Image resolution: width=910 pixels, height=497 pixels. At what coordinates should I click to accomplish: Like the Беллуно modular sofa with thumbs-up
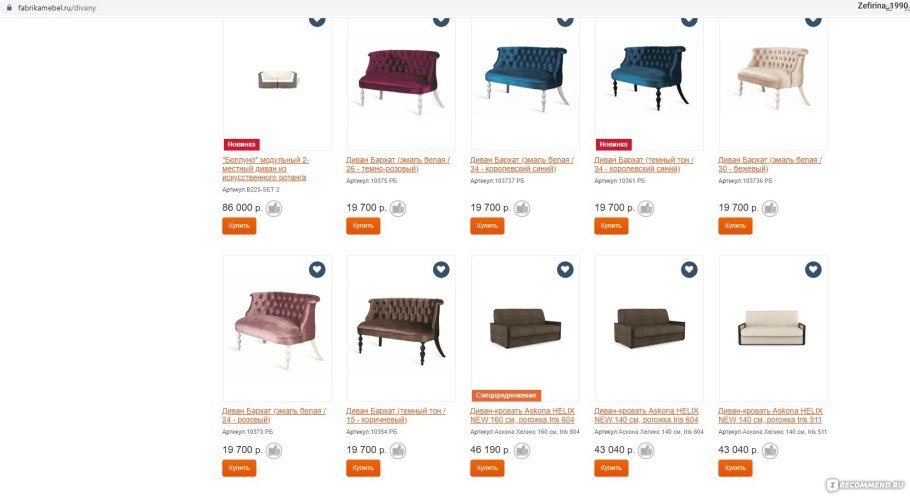274,208
